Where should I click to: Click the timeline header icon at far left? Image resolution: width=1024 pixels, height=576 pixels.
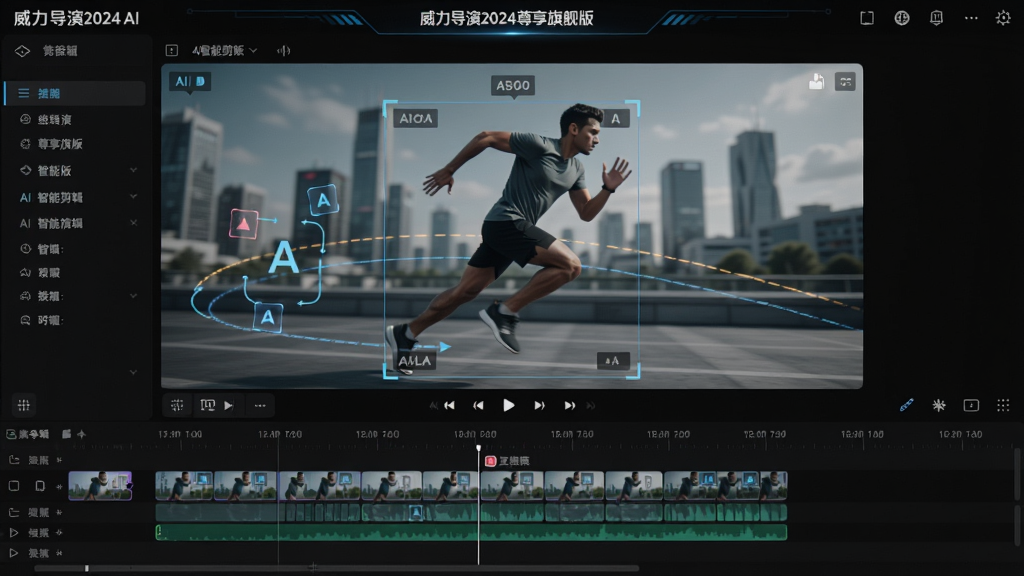pyautogui.click(x=11, y=434)
